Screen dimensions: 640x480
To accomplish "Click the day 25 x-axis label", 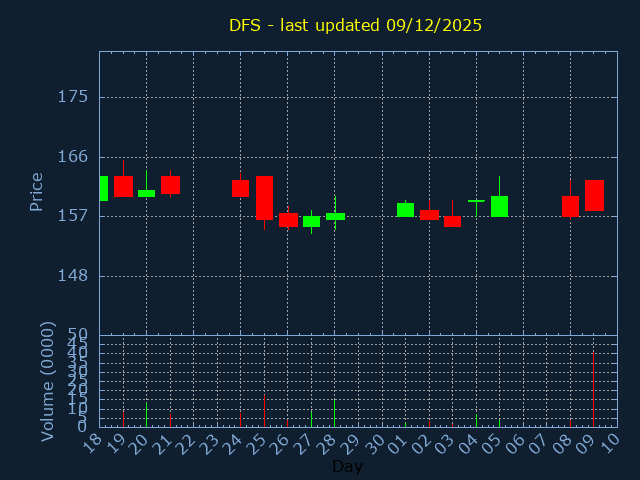I will pos(257,444).
